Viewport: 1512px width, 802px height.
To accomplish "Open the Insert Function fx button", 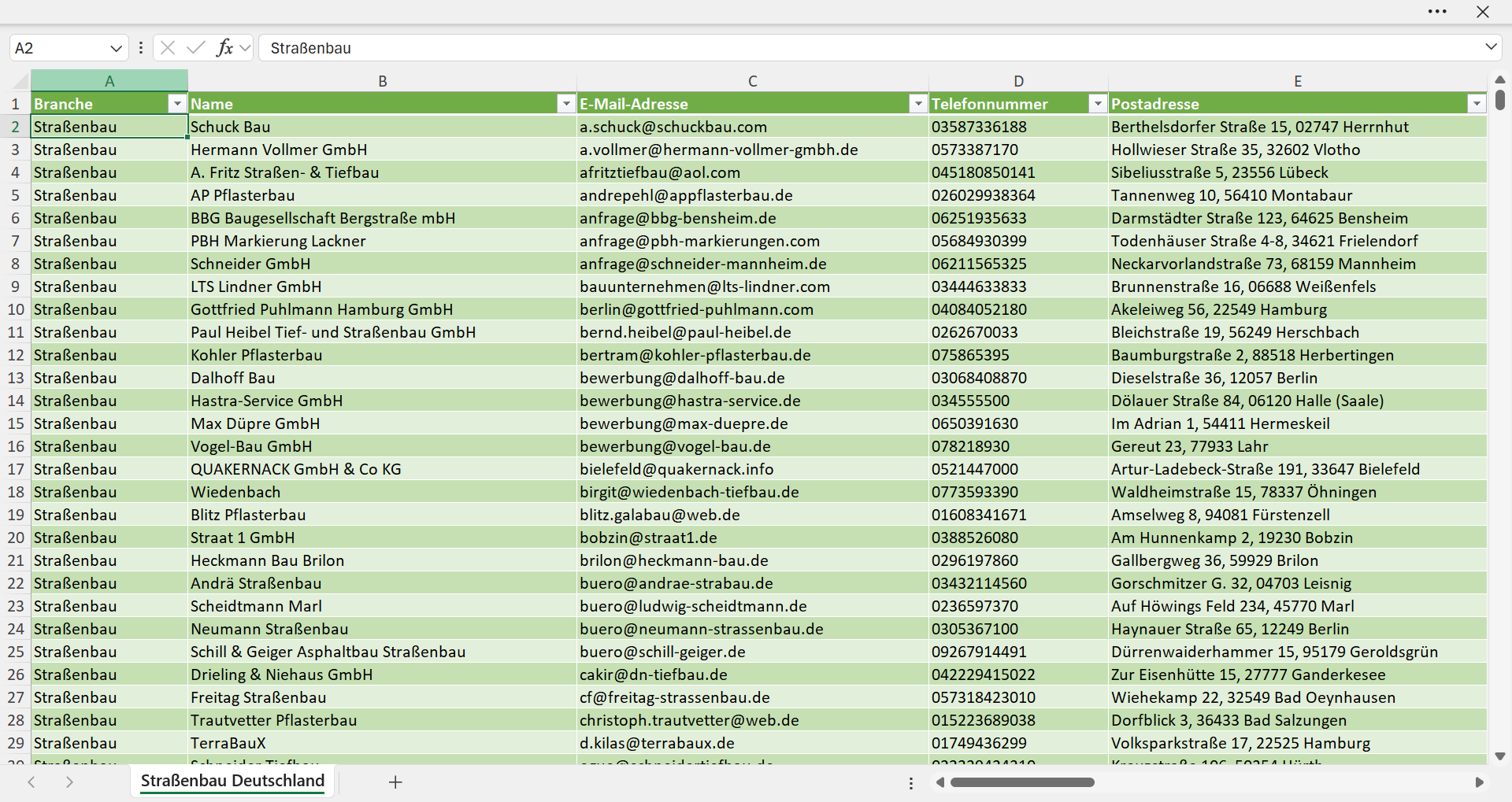I will tap(224, 48).
